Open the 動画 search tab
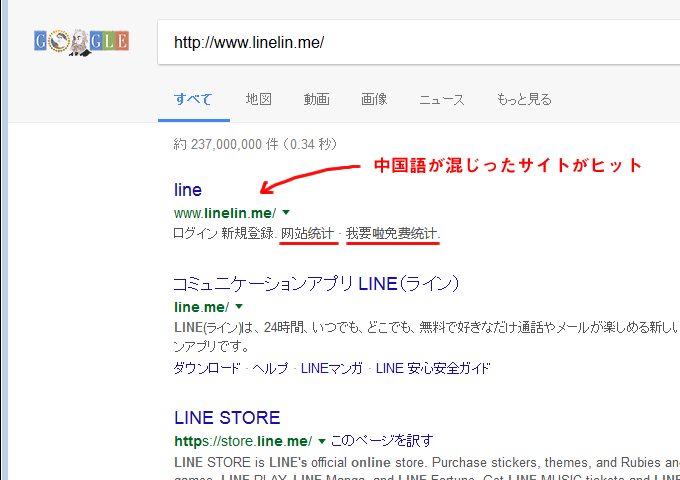 pyautogui.click(x=317, y=99)
